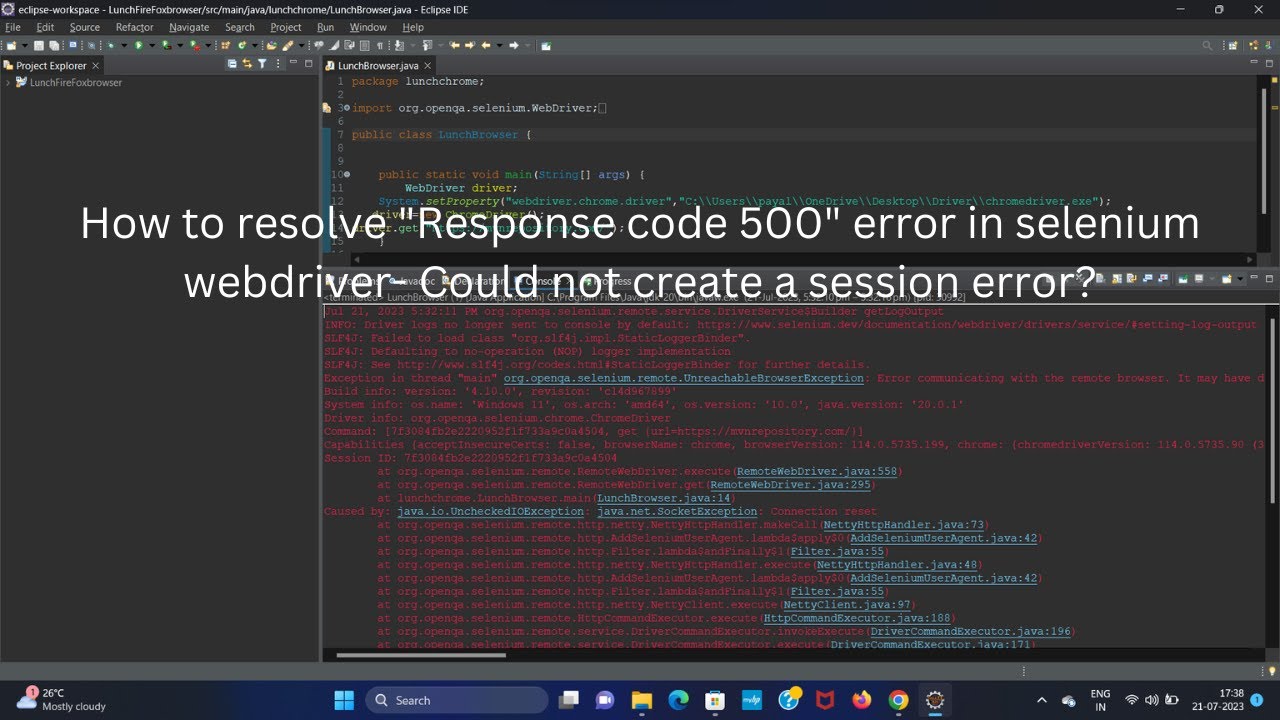Open the Windows Start menu
The width and height of the screenshot is (1280, 720).
[x=344, y=700]
